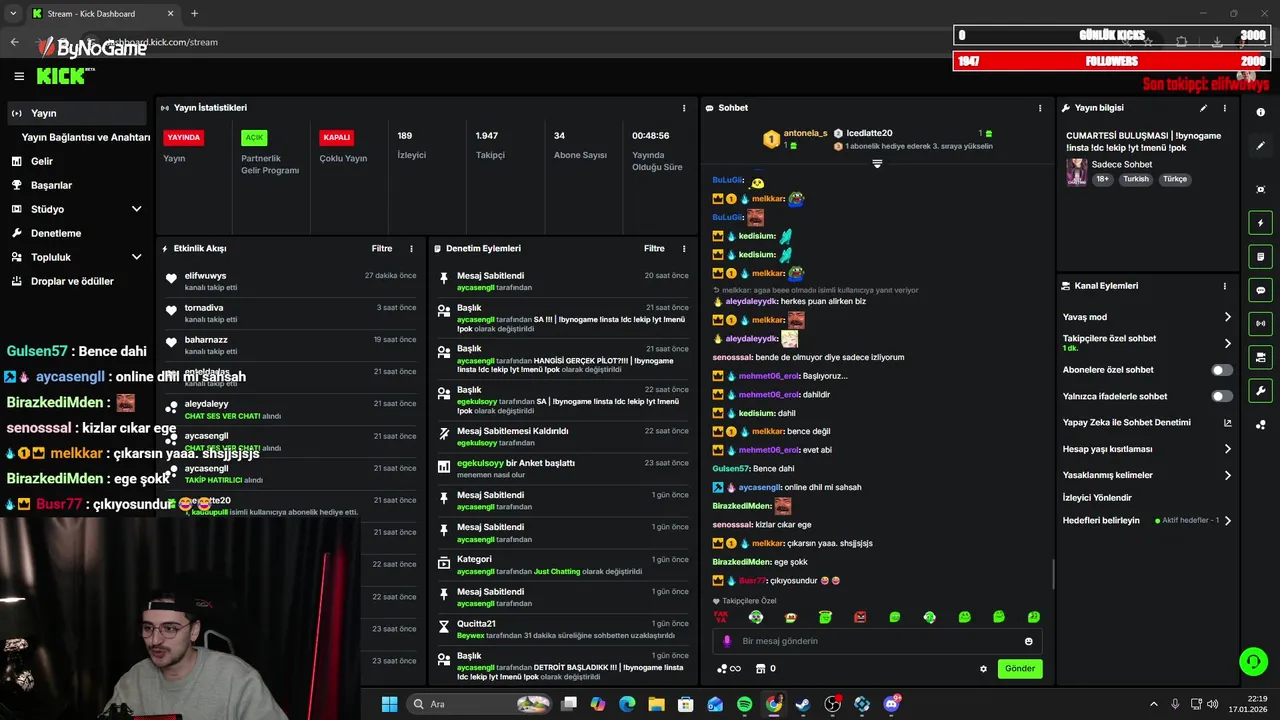The width and height of the screenshot is (1280, 720).
Task: Select Yayın in the left sidebar
Action: click(x=77, y=113)
